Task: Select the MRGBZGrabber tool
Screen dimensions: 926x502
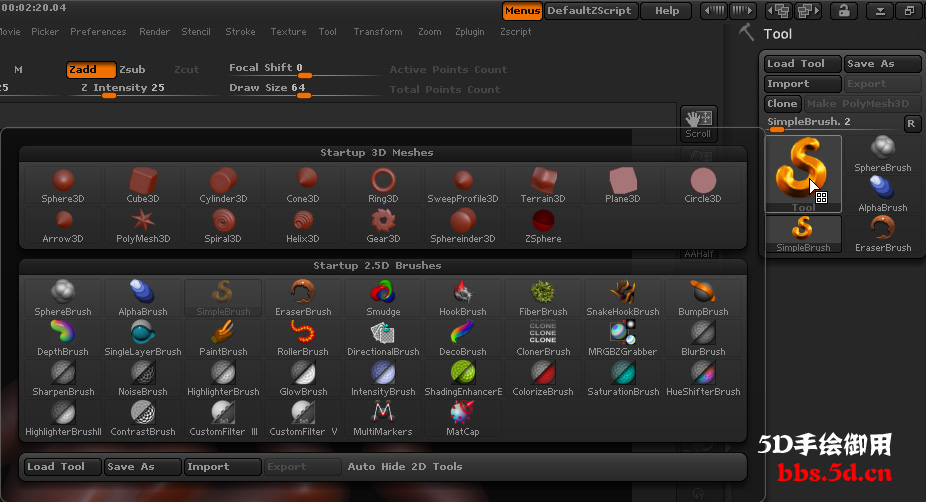Action: (x=623, y=338)
